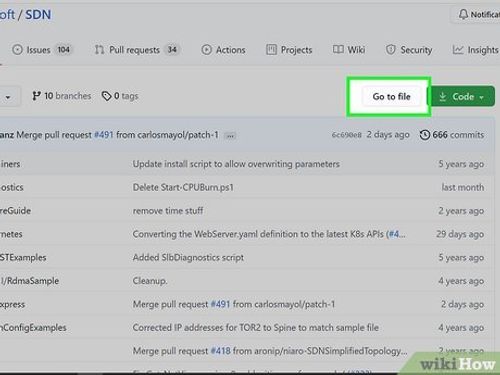Open commit 'Delete Start-CPUBurn.ps1'
Screen dimensions: 500x375
coord(183,187)
